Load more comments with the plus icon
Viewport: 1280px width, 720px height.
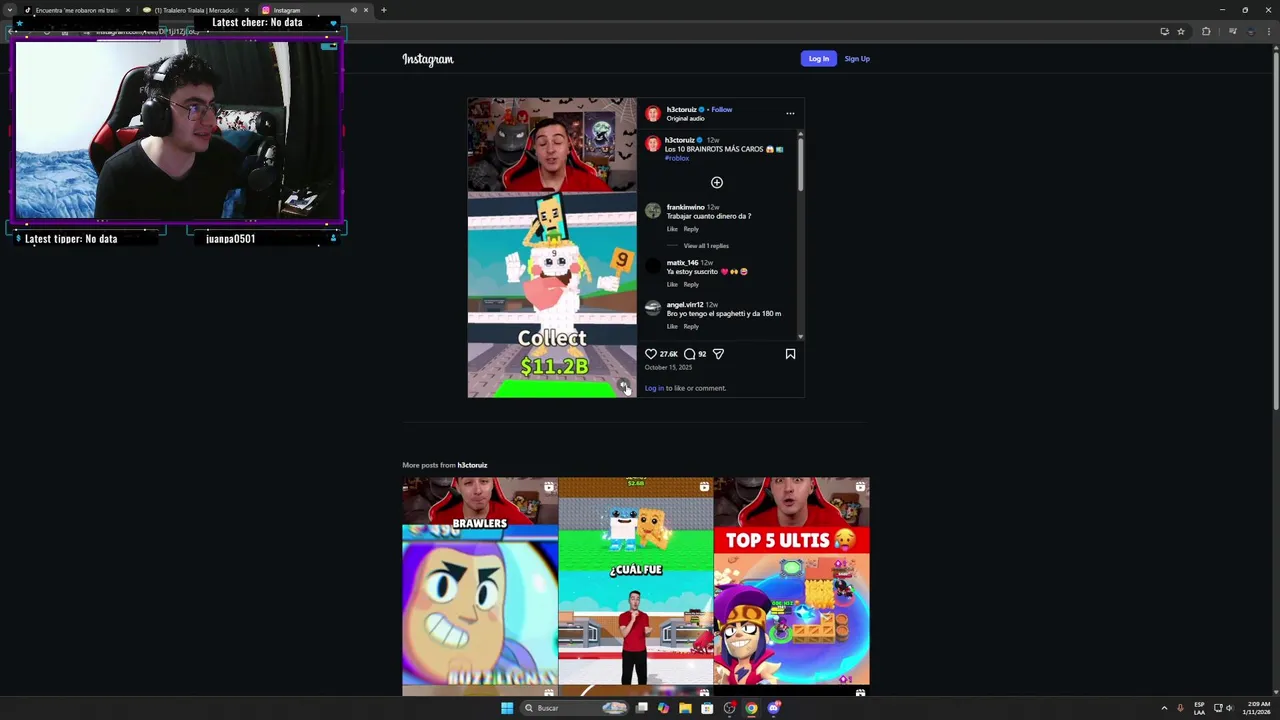pyautogui.click(x=716, y=182)
